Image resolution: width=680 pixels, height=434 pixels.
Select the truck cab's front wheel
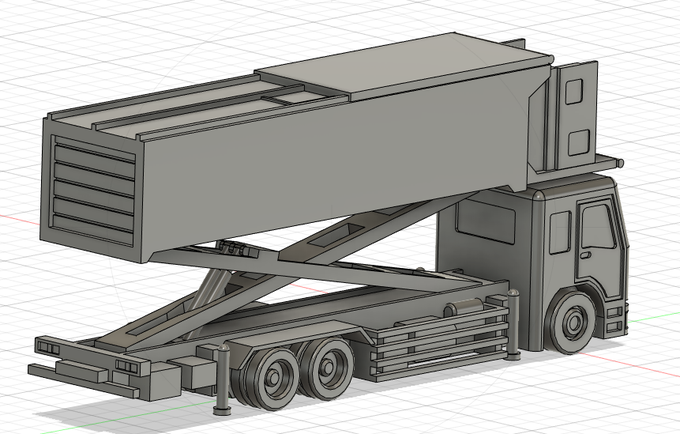[x=572, y=321]
